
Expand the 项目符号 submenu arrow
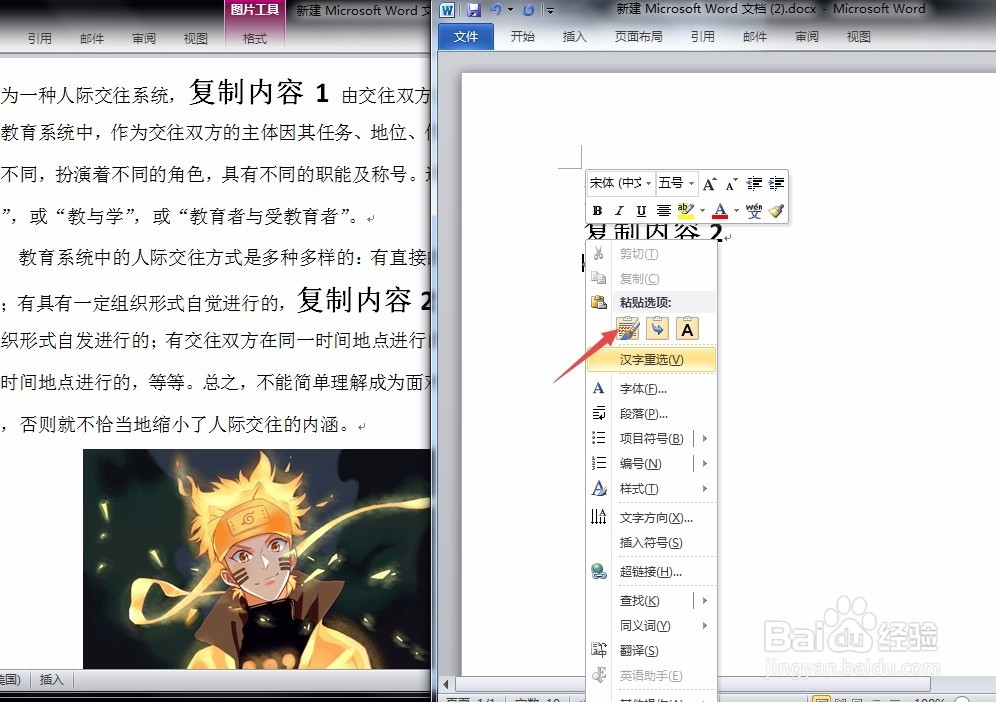pos(704,439)
